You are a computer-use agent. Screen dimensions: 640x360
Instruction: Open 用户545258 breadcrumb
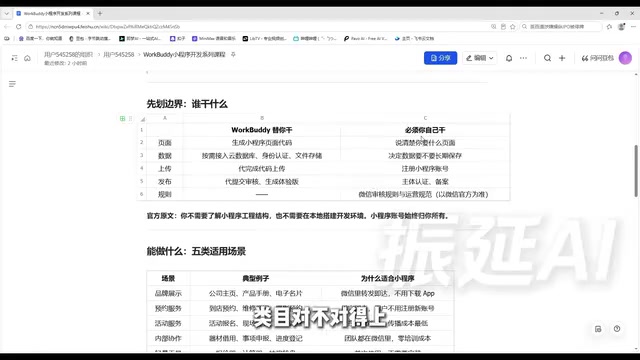[118, 54]
